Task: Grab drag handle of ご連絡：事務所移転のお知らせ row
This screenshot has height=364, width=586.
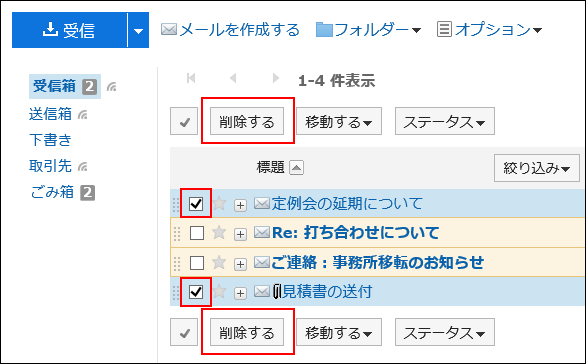Action: point(177,264)
